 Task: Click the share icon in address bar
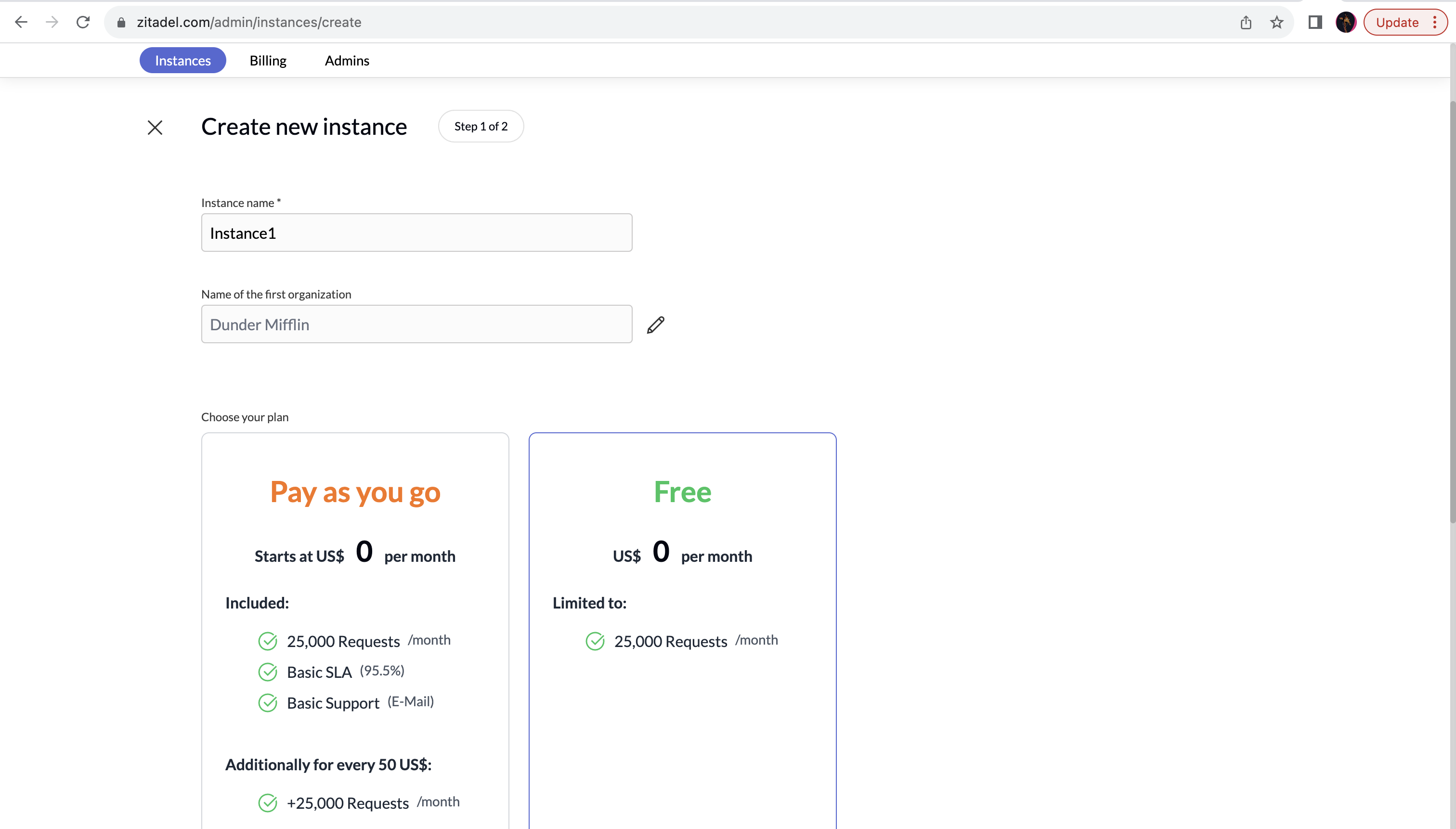(1246, 22)
